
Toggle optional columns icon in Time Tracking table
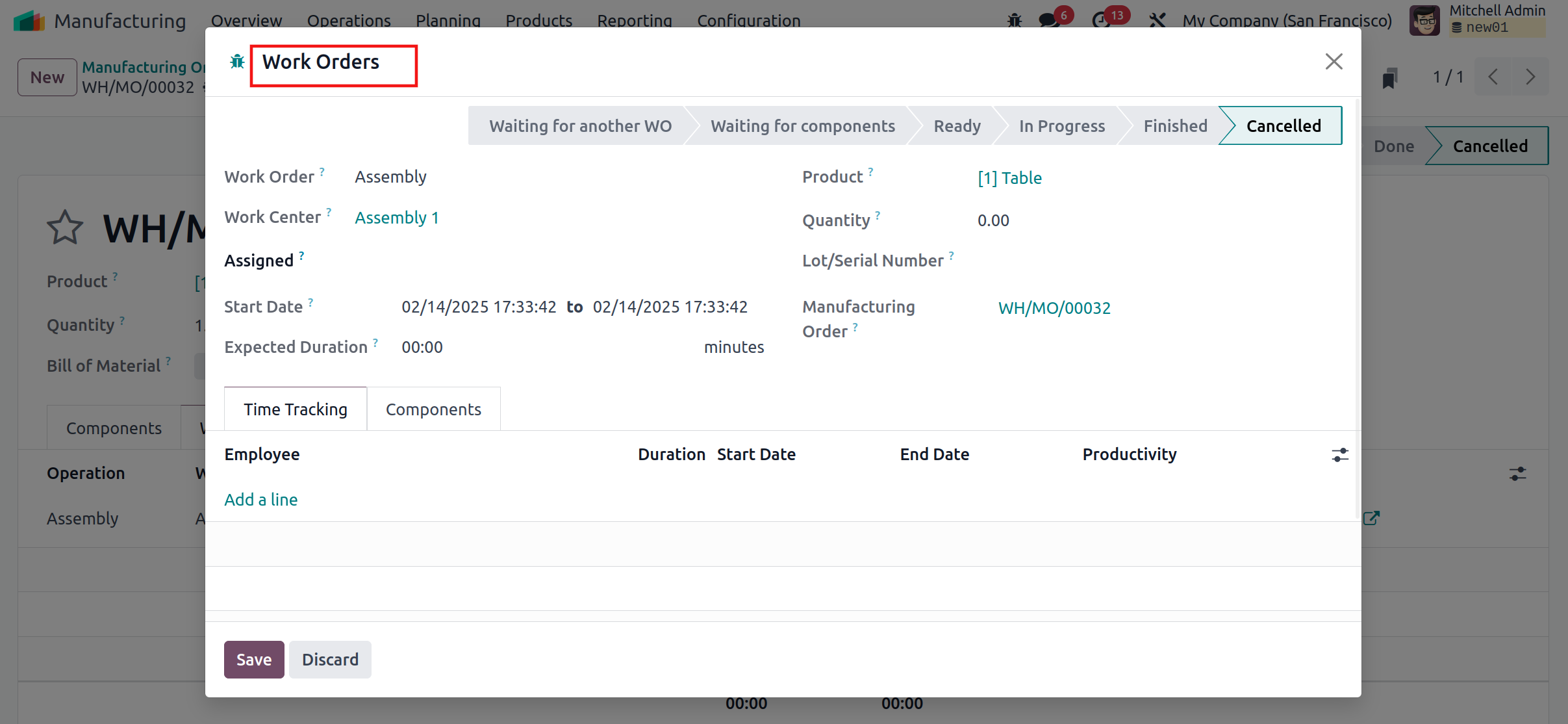(1339, 455)
